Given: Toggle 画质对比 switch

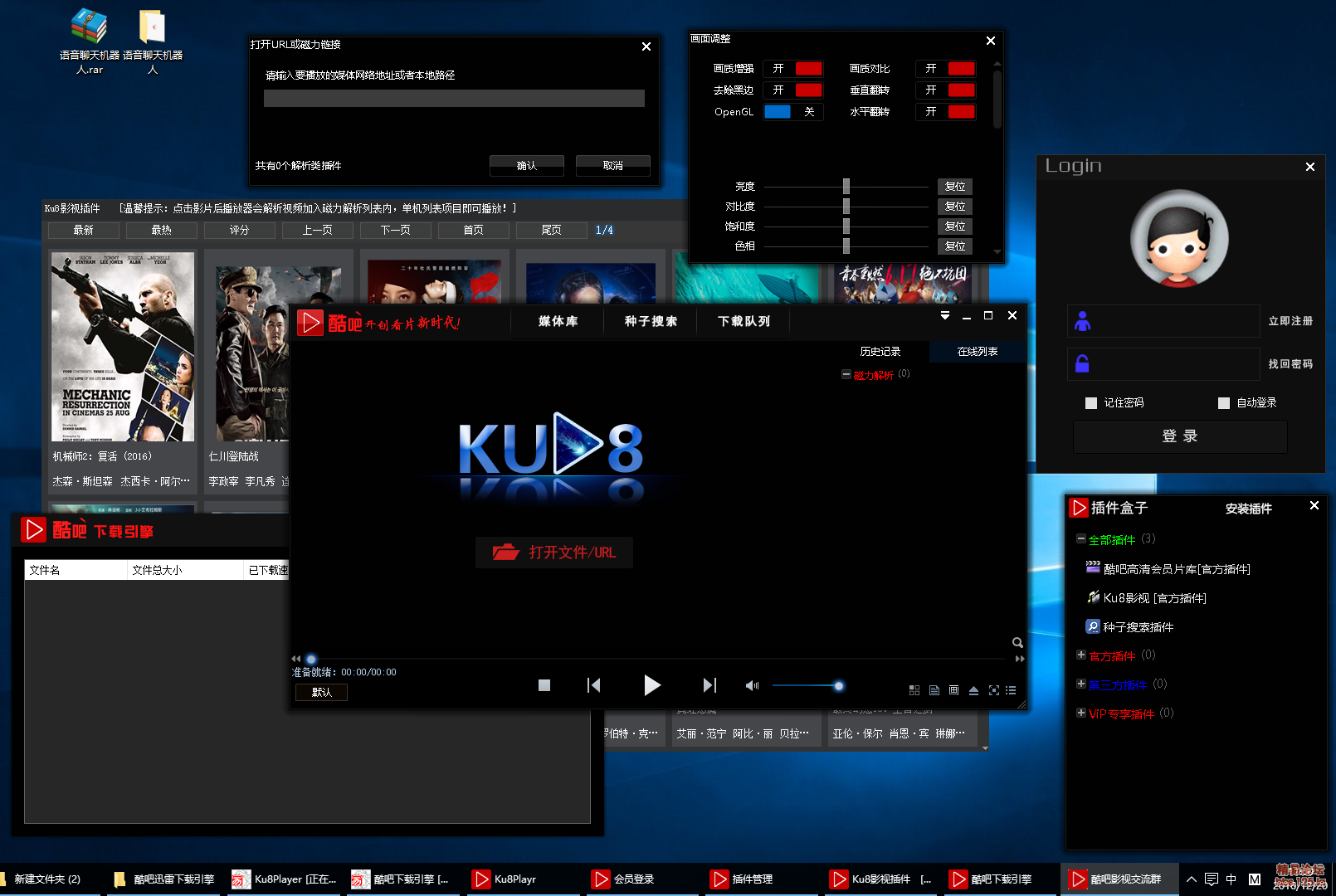Looking at the screenshot, I should click(946, 69).
